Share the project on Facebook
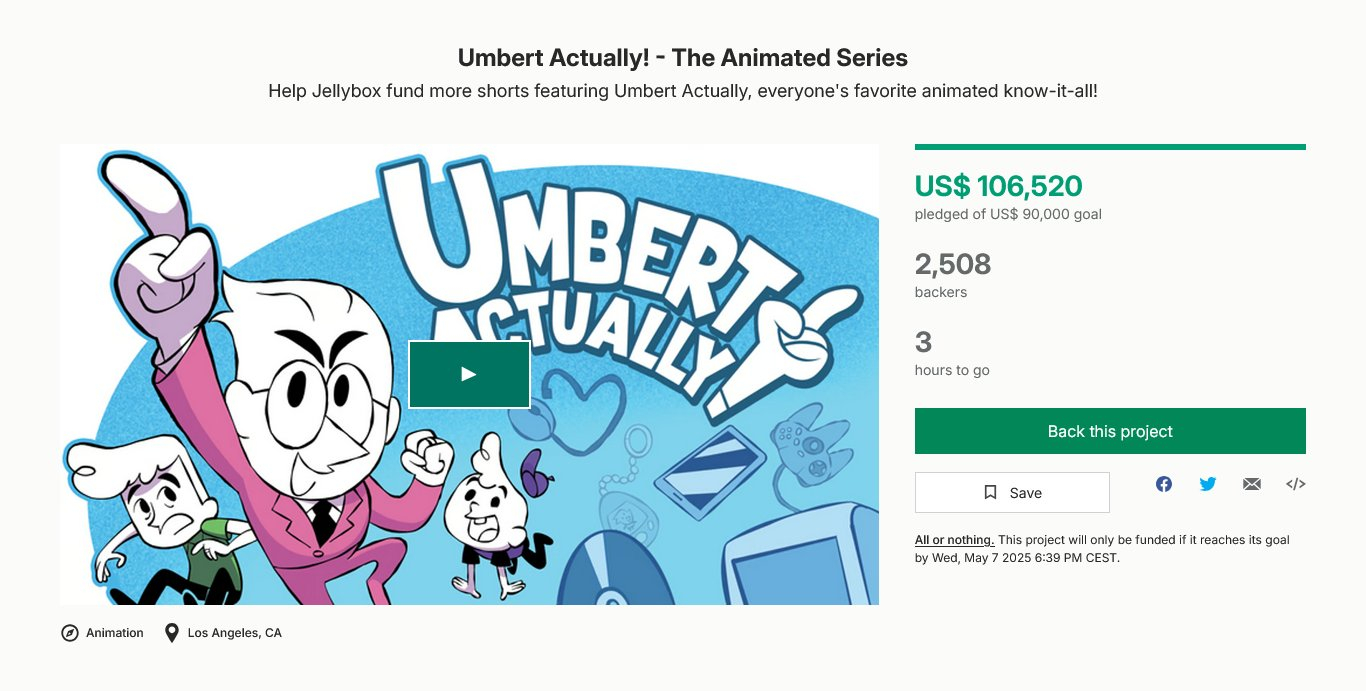The width and height of the screenshot is (1366, 691). [1164, 484]
